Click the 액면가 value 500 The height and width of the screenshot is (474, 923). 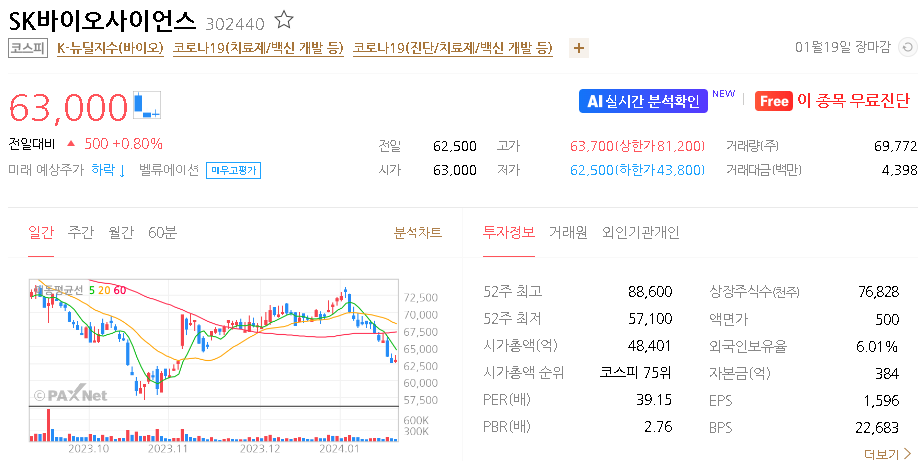click(x=887, y=319)
